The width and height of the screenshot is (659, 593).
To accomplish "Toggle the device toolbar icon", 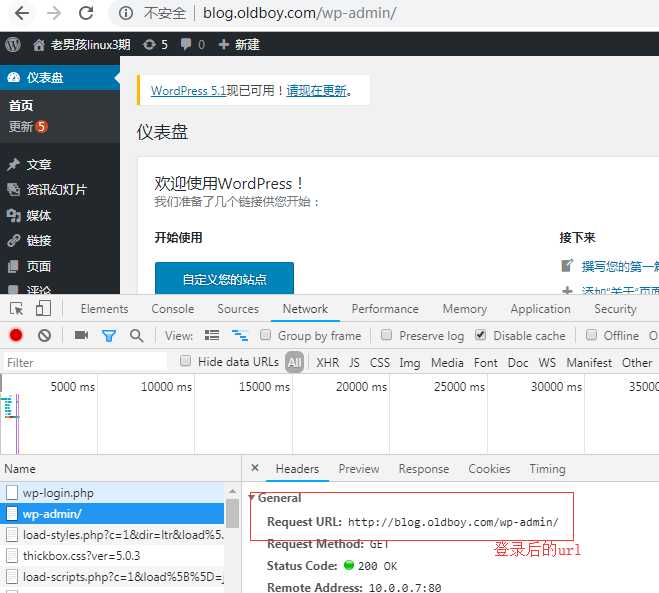I will click(44, 309).
